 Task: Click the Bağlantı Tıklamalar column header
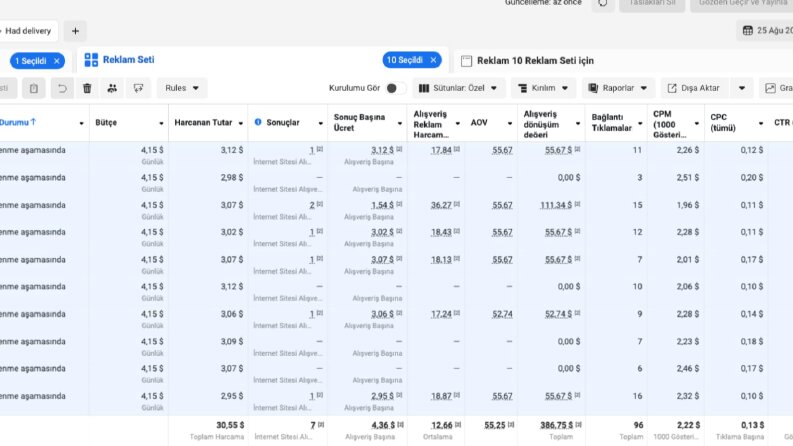point(611,123)
